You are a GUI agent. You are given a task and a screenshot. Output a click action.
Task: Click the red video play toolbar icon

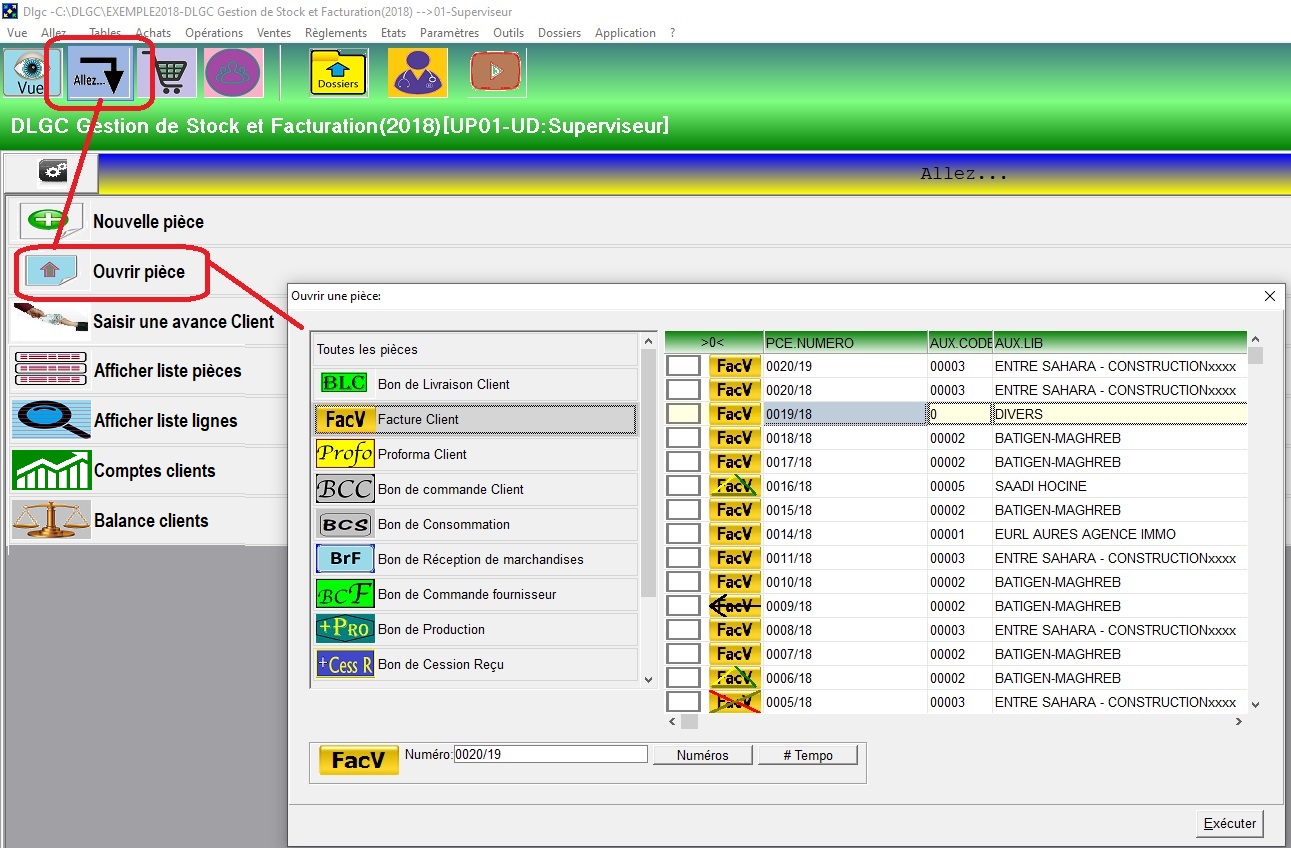click(x=496, y=73)
